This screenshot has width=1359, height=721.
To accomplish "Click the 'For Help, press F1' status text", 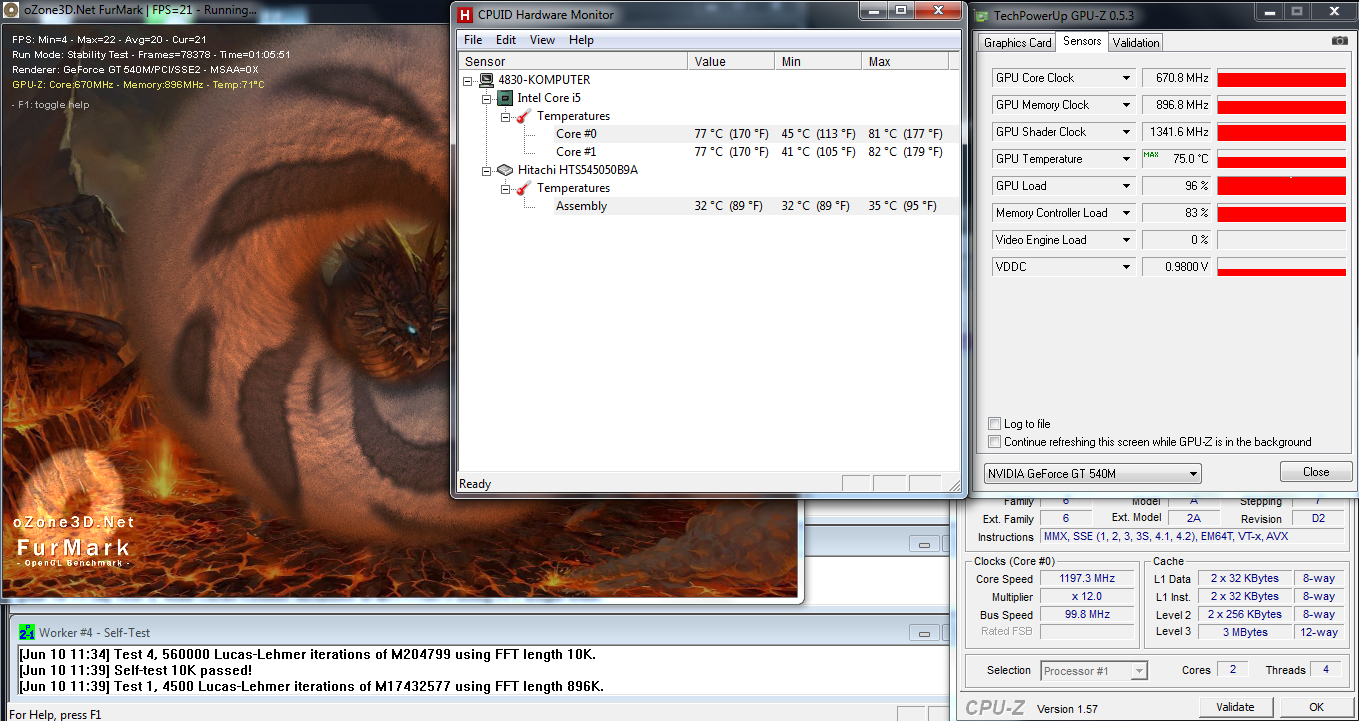I will tap(55, 714).
